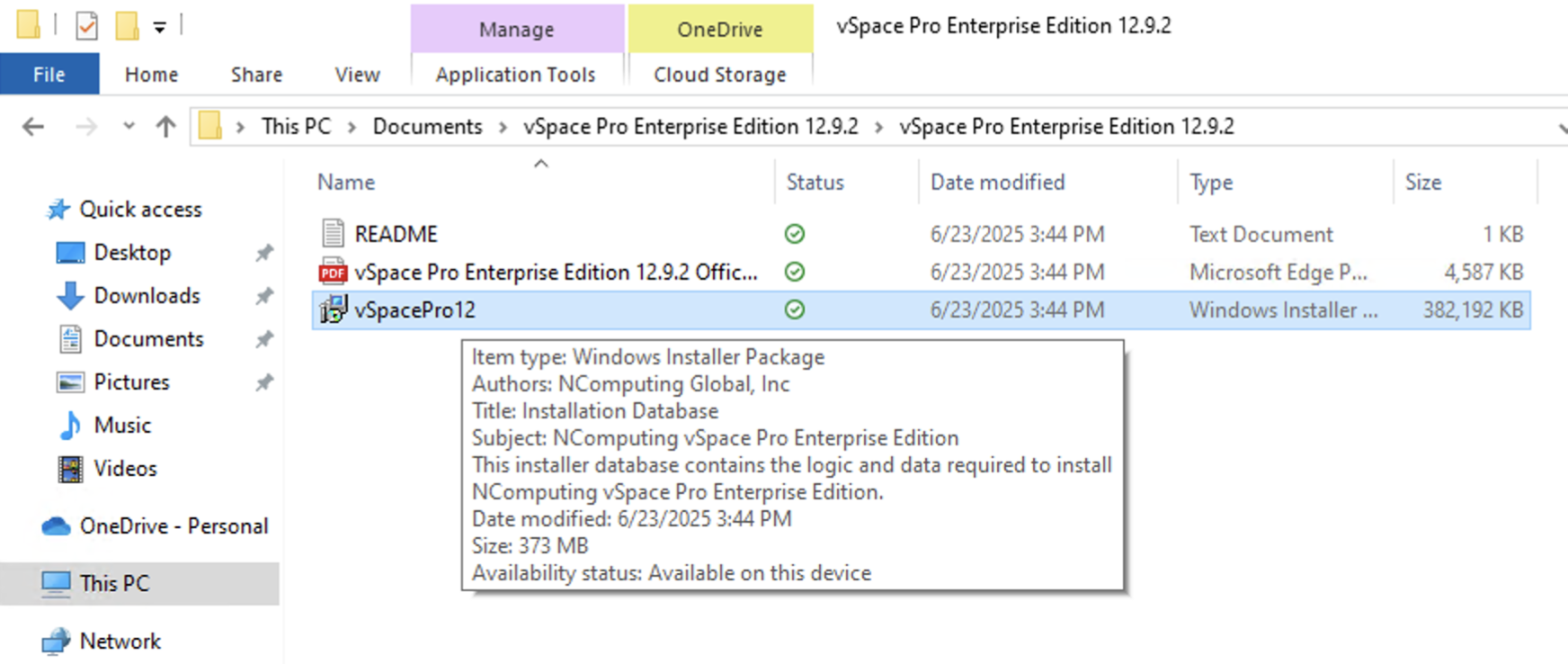Expand the chevron after Documents in address bar

pos(503,128)
